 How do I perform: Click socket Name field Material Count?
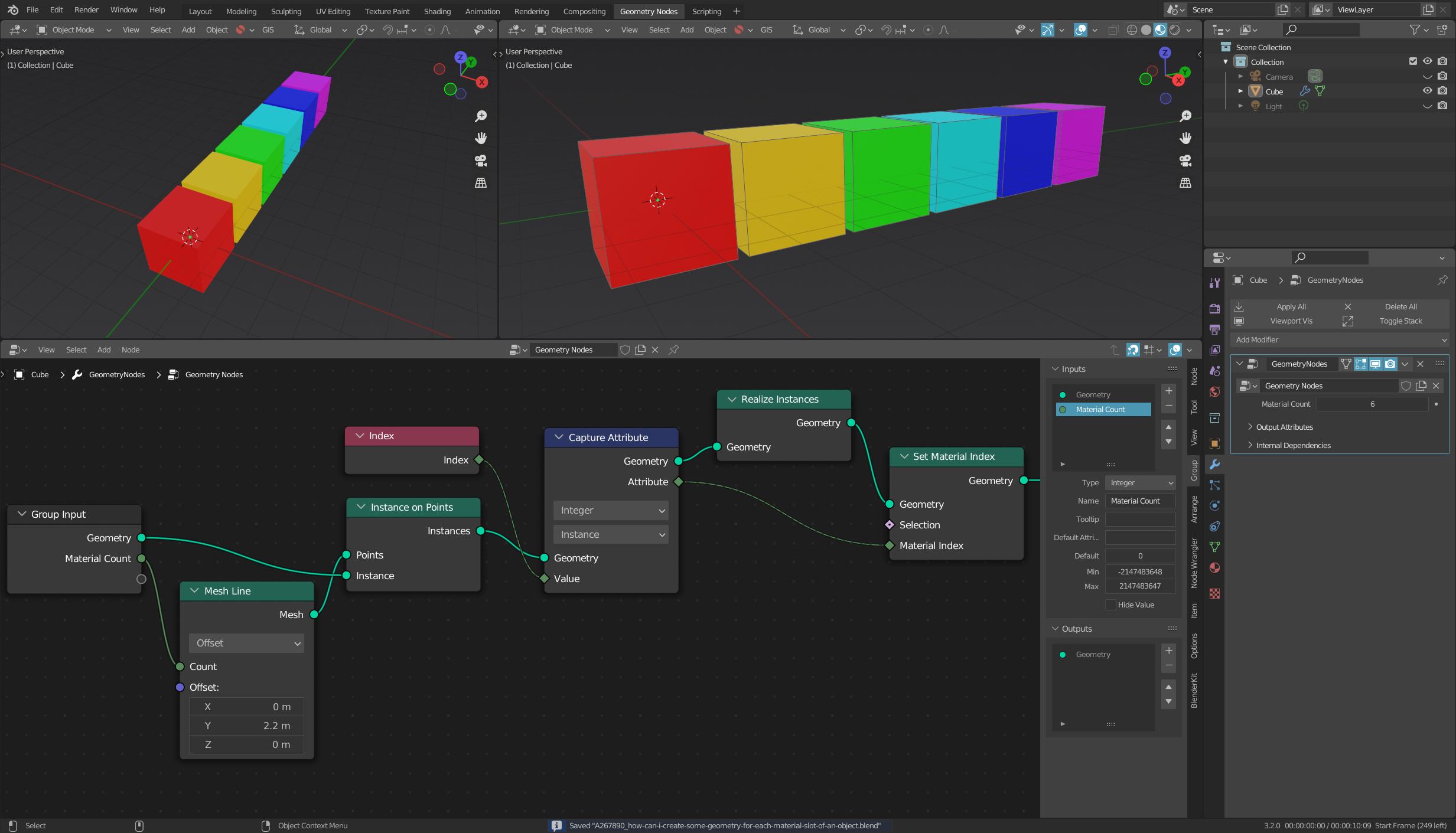point(1140,501)
